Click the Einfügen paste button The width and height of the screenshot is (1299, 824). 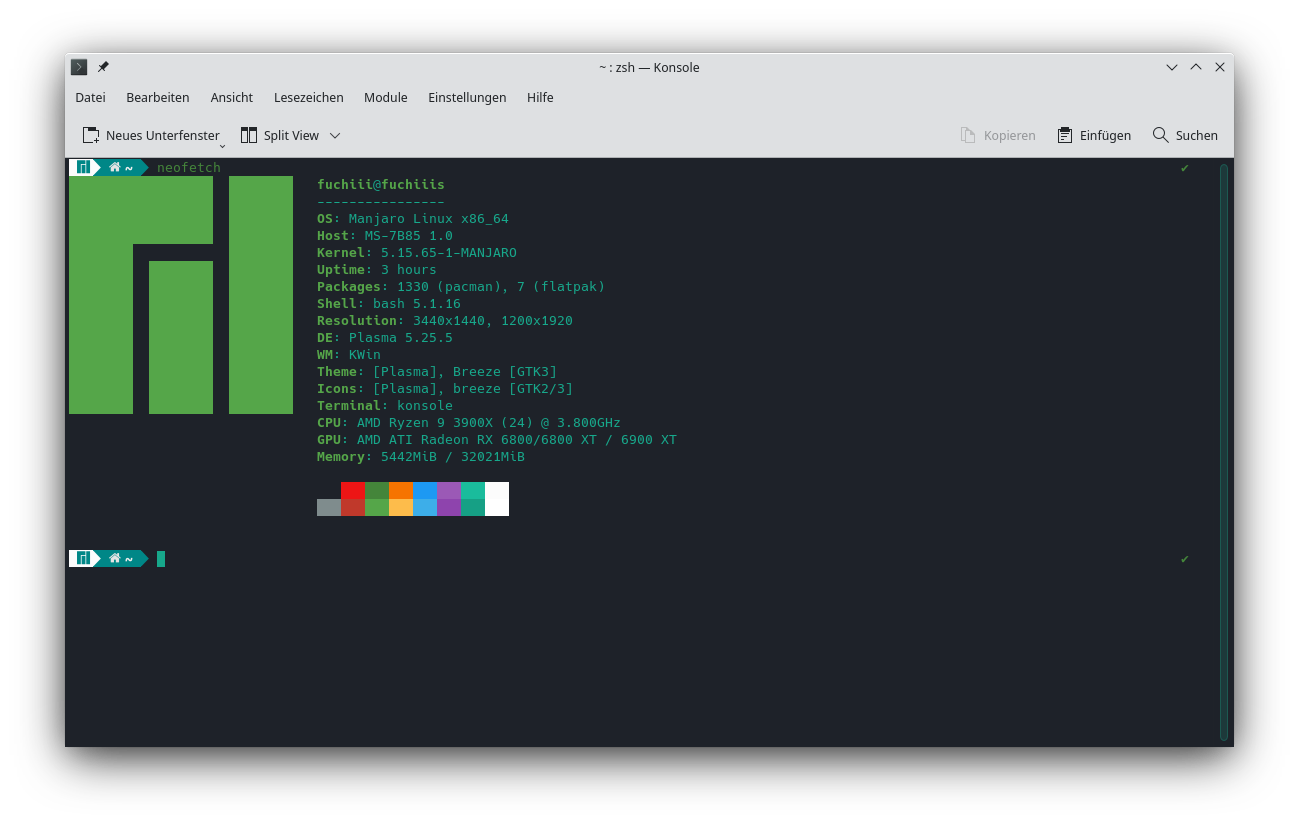coord(1094,135)
